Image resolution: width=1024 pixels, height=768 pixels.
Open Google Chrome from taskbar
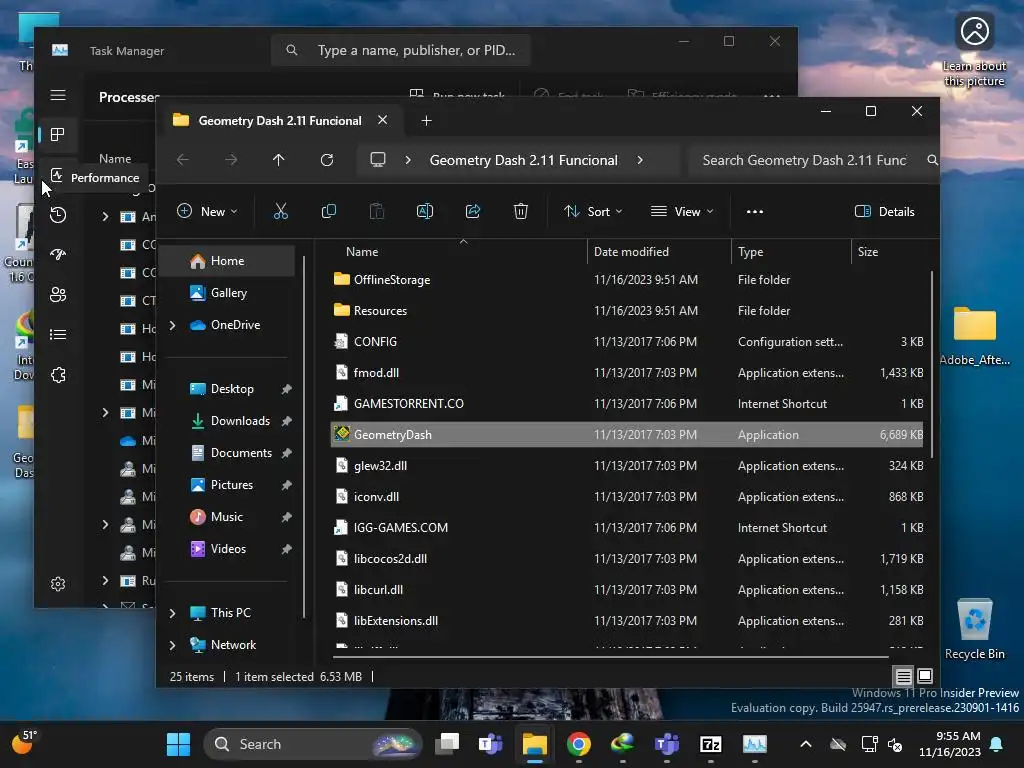tap(579, 744)
